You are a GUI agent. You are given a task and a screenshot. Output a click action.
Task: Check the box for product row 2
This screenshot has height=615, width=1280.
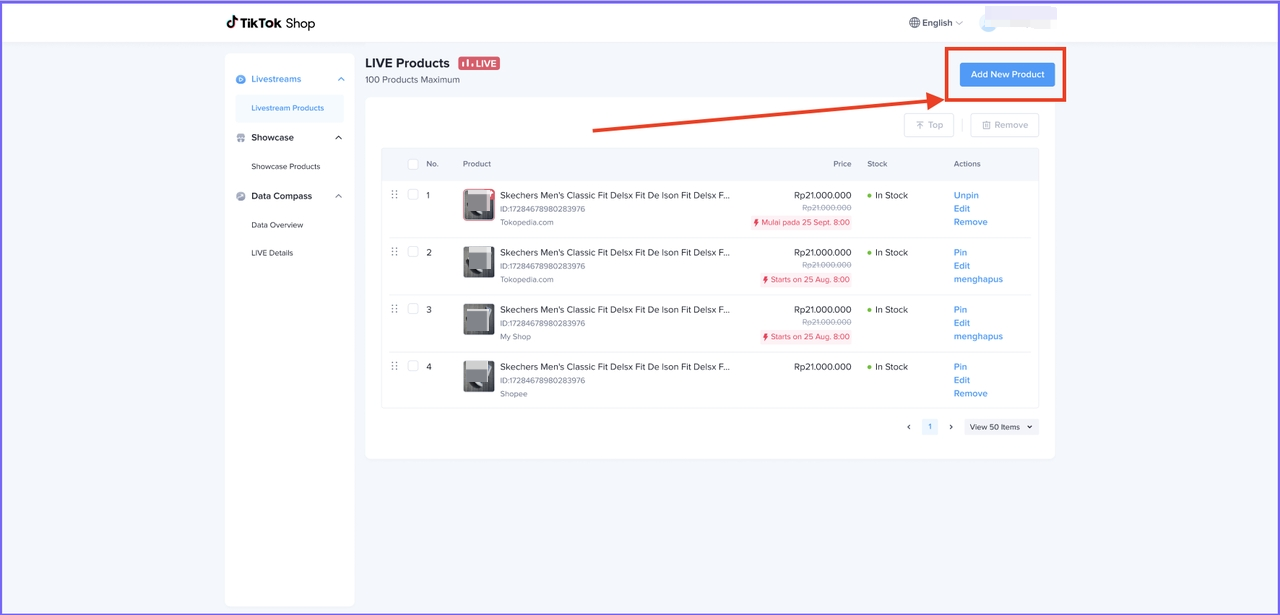click(x=413, y=252)
